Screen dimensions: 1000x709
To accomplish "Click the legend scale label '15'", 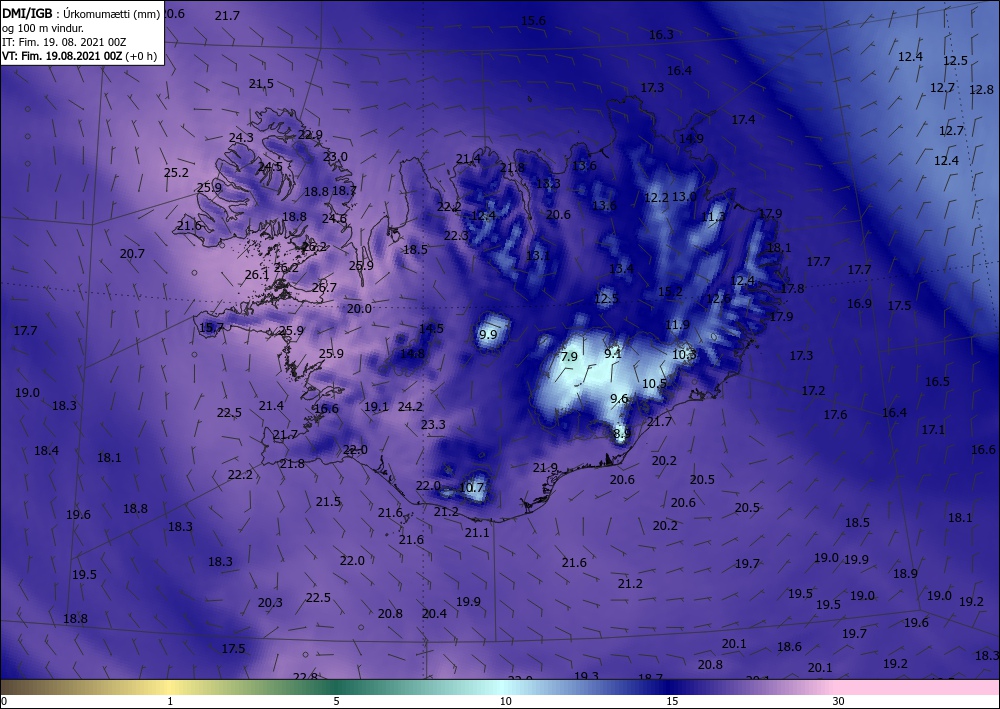I will pos(672,701).
